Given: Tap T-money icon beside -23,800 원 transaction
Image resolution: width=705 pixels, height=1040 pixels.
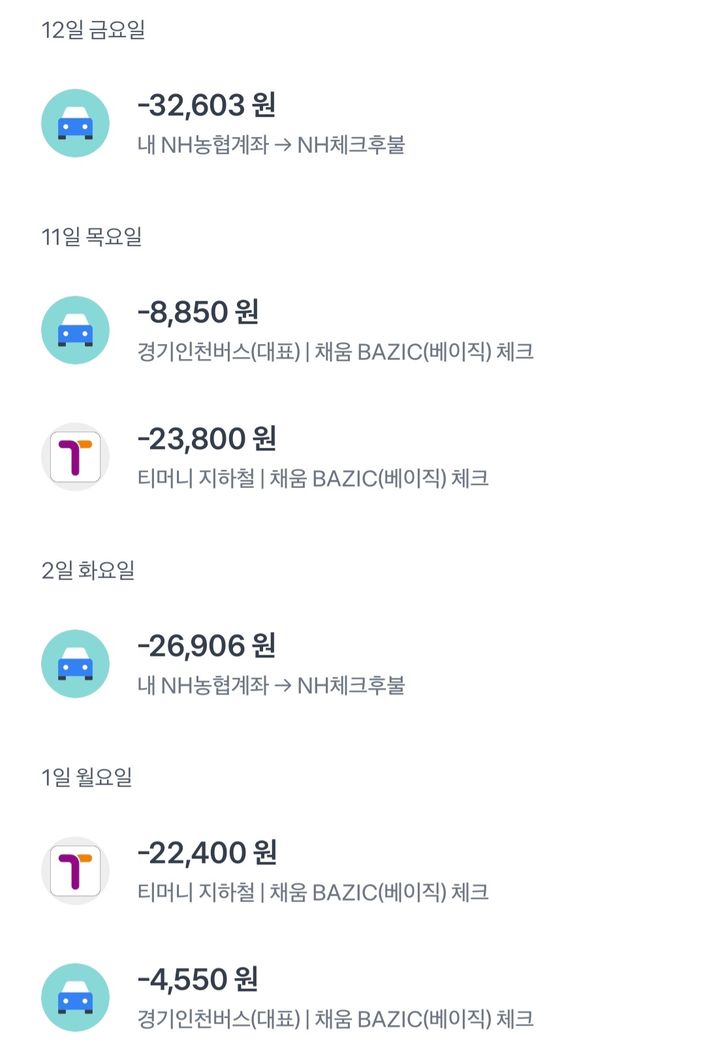Looking at the screenshot, I should click(x=75, y=456).
